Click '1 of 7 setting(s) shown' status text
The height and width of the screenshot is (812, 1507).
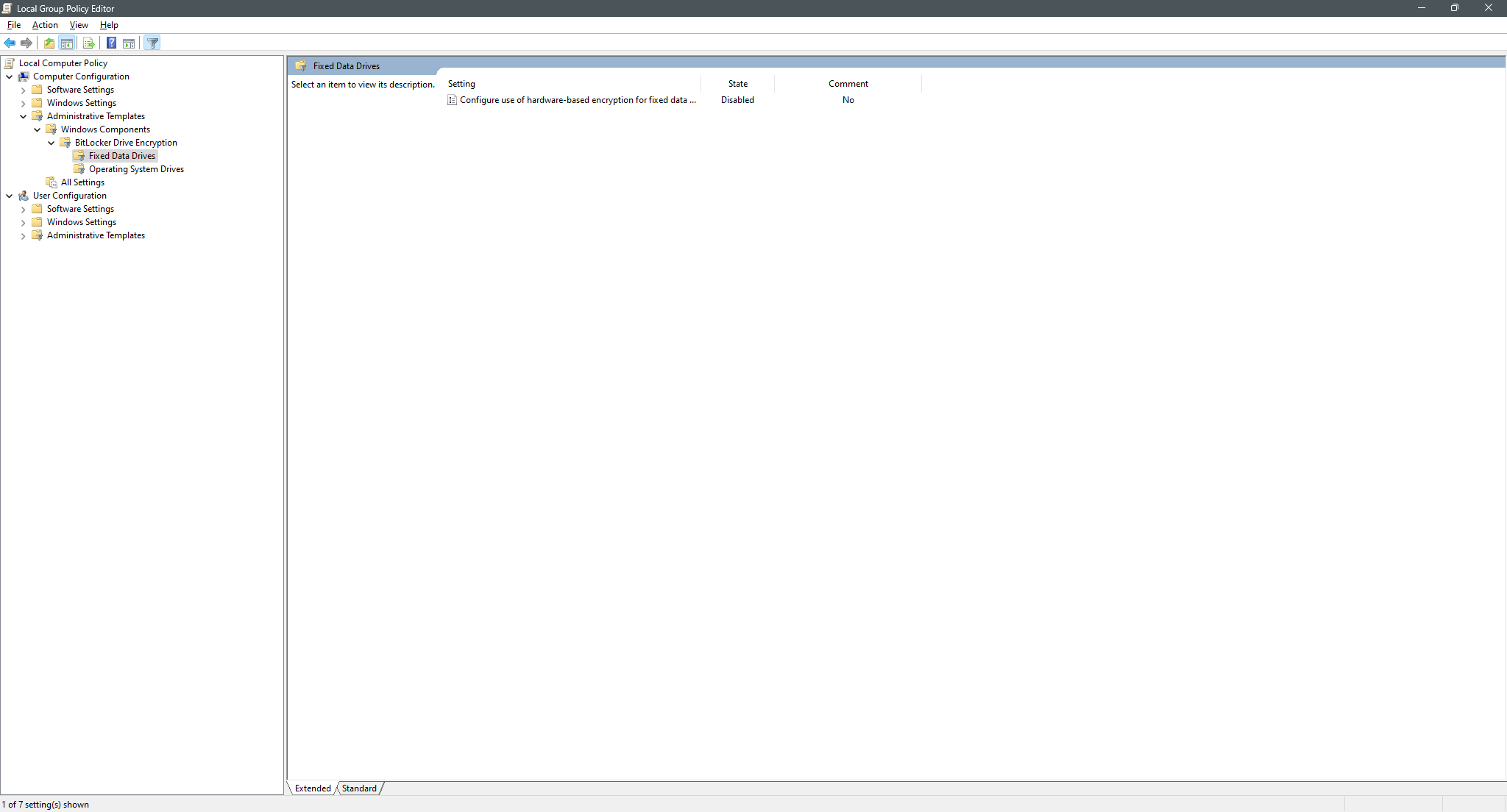coord(45,805)
